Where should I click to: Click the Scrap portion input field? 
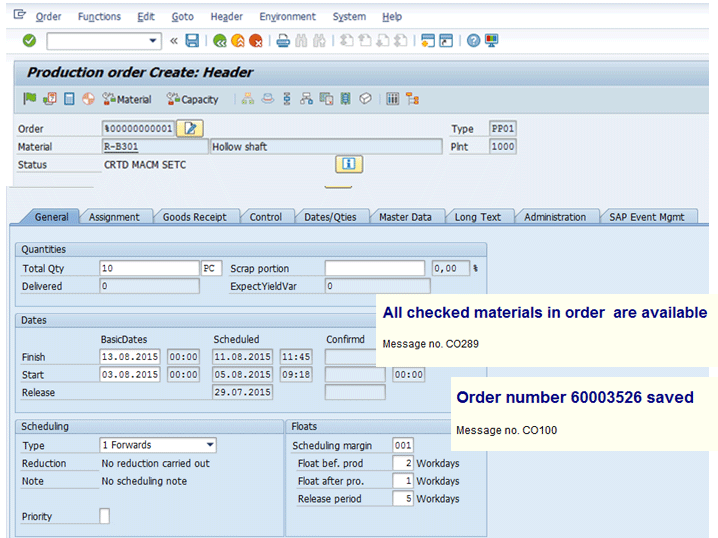point(375,268)
